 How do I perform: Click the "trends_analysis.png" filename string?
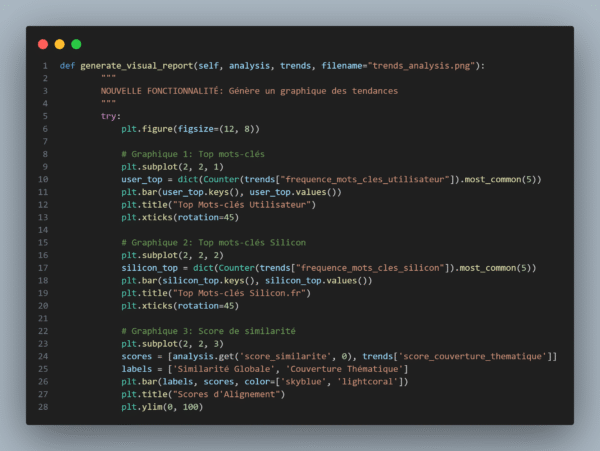click(x=423, y=66)
